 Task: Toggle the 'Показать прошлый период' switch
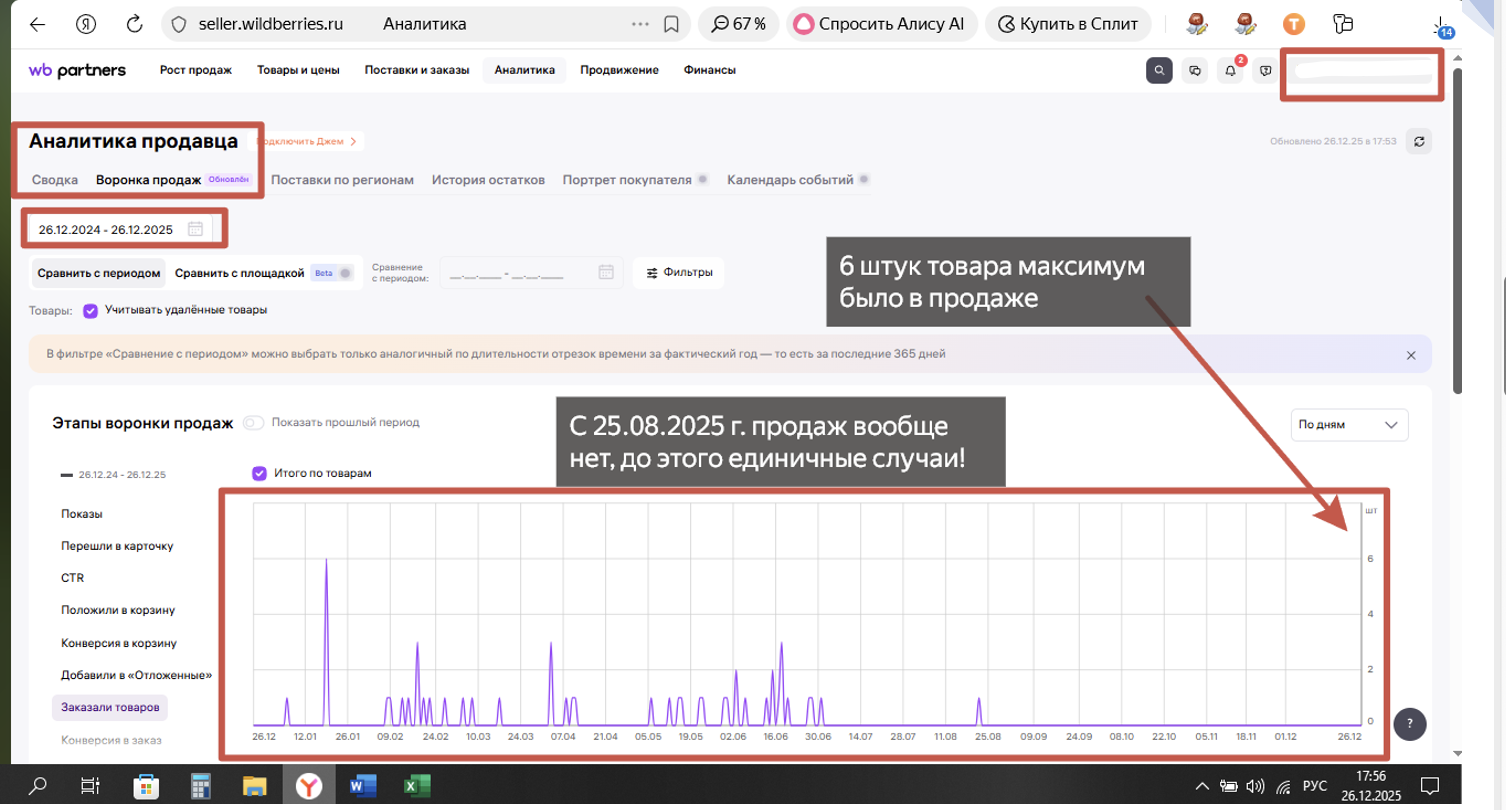click(x=253, y=422)
